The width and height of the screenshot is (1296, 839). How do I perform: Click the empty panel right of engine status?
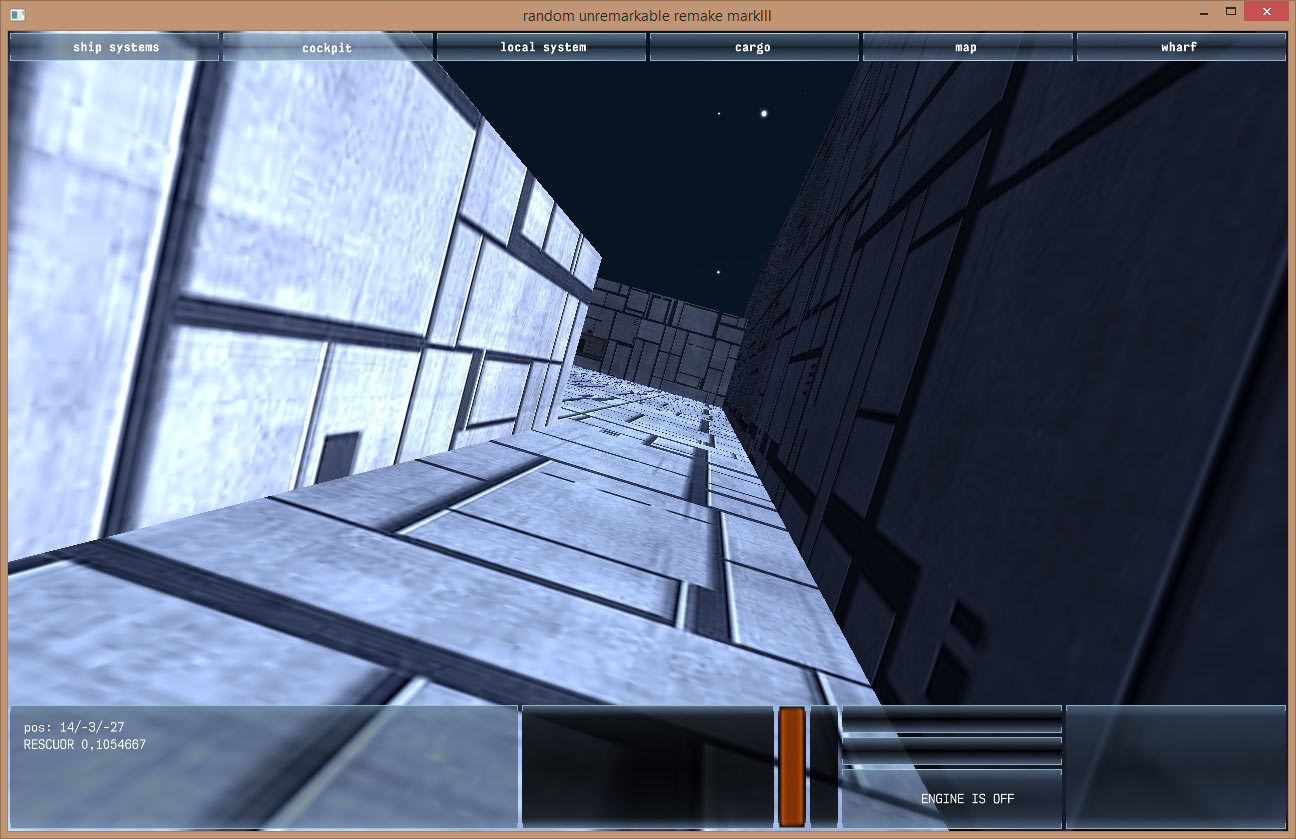1176,766
